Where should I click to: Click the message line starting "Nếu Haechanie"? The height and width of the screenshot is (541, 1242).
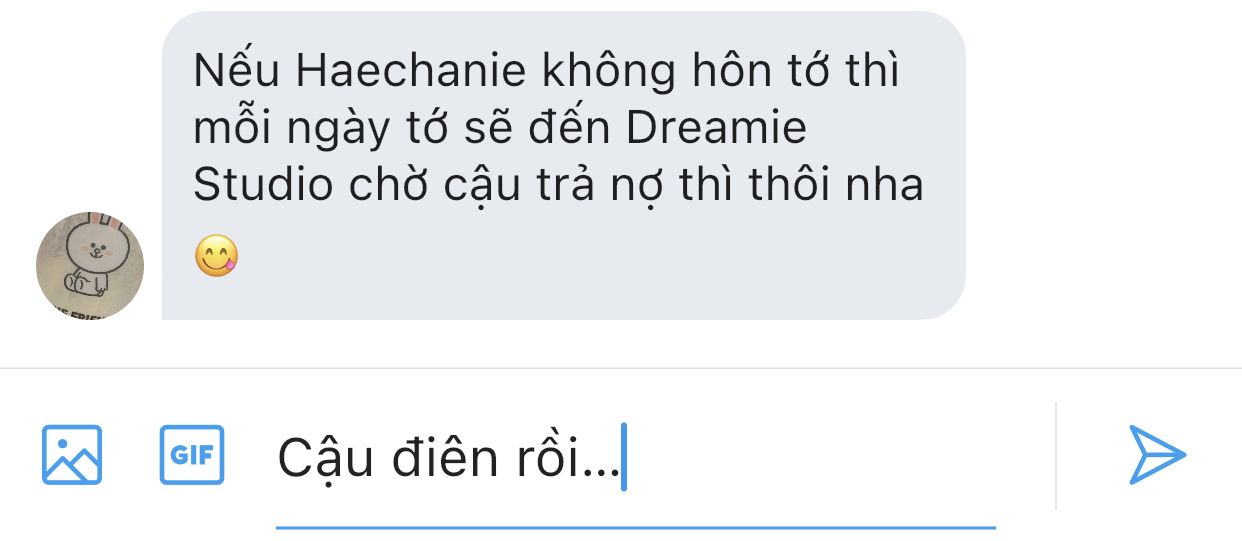(x=547, y=72)
